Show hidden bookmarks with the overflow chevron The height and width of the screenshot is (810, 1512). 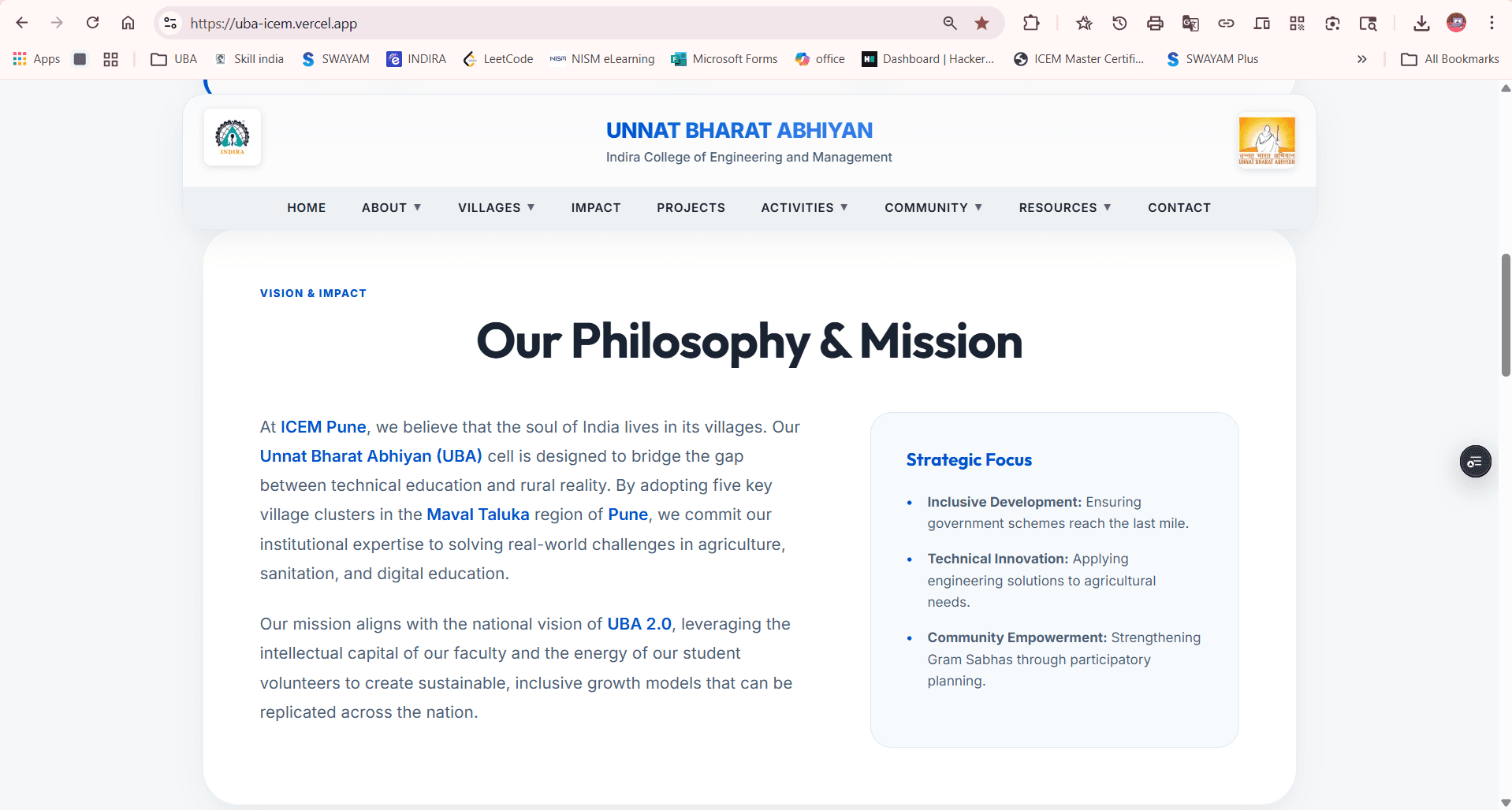1361,59
